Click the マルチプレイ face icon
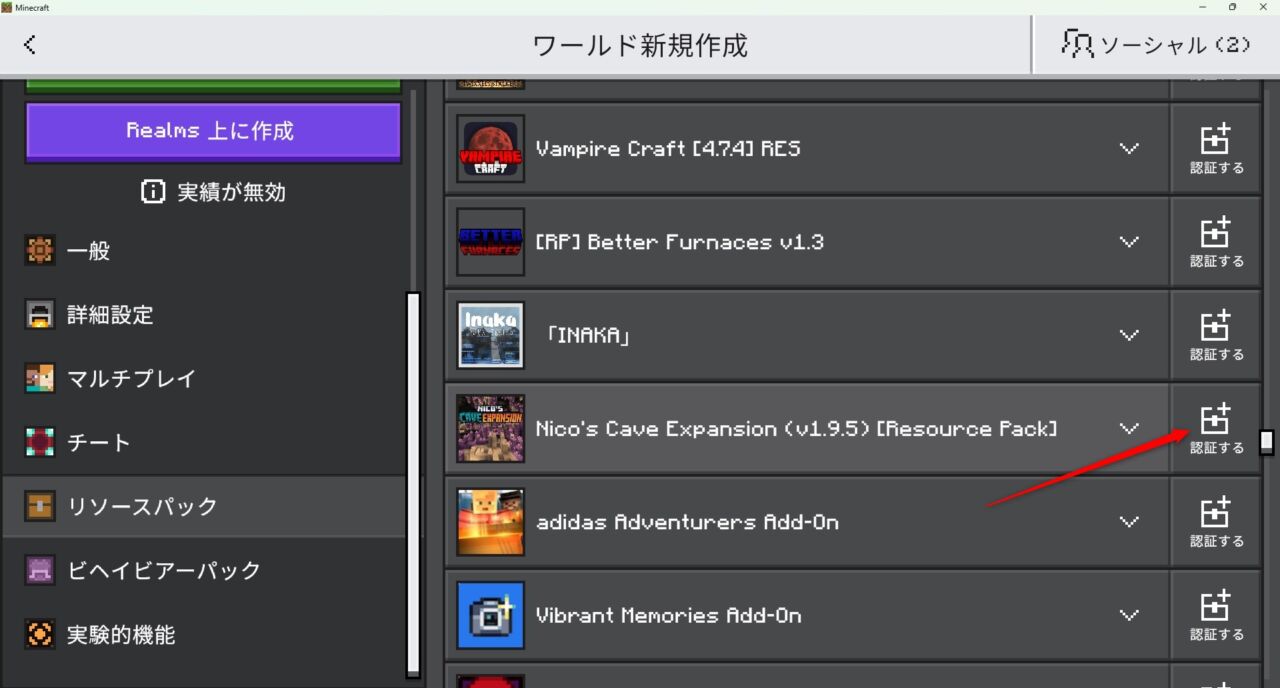 [39, 379]
